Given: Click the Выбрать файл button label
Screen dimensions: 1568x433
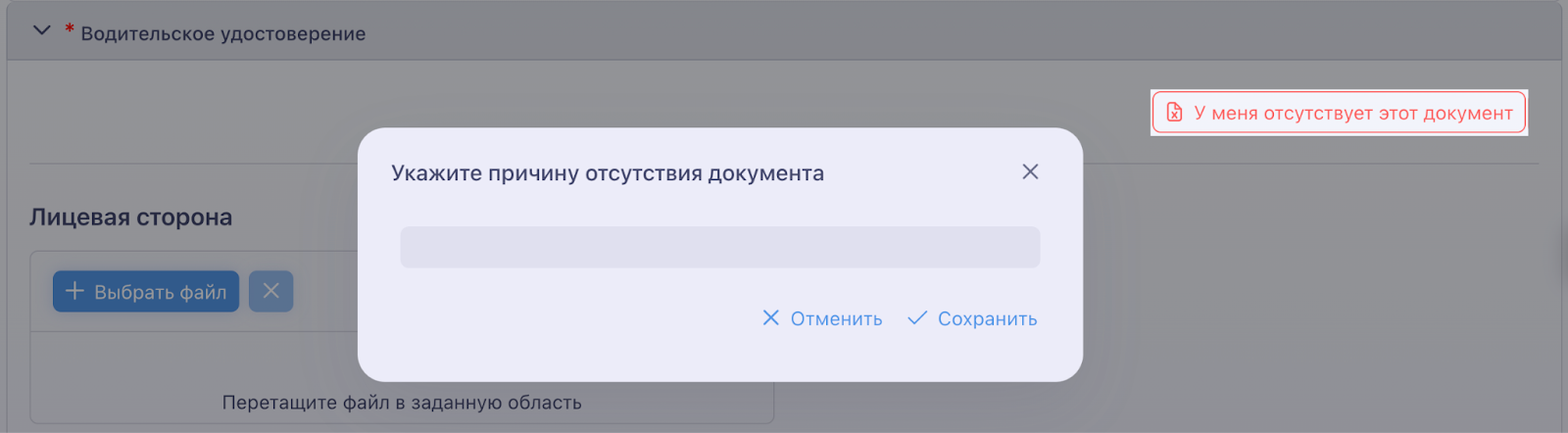Looking at the screenshot, I should (x=161, y=292).
